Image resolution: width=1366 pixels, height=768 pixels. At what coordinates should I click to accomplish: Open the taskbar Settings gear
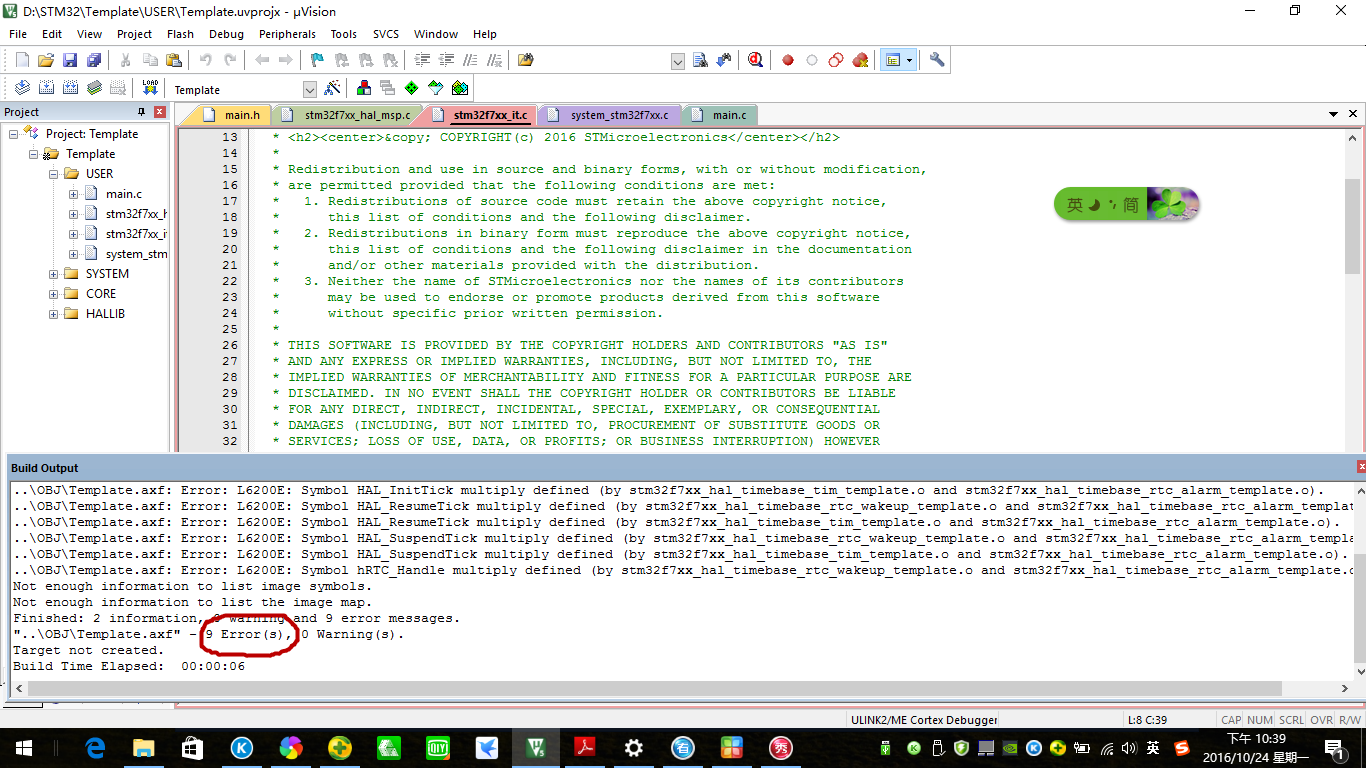point(634,747)
